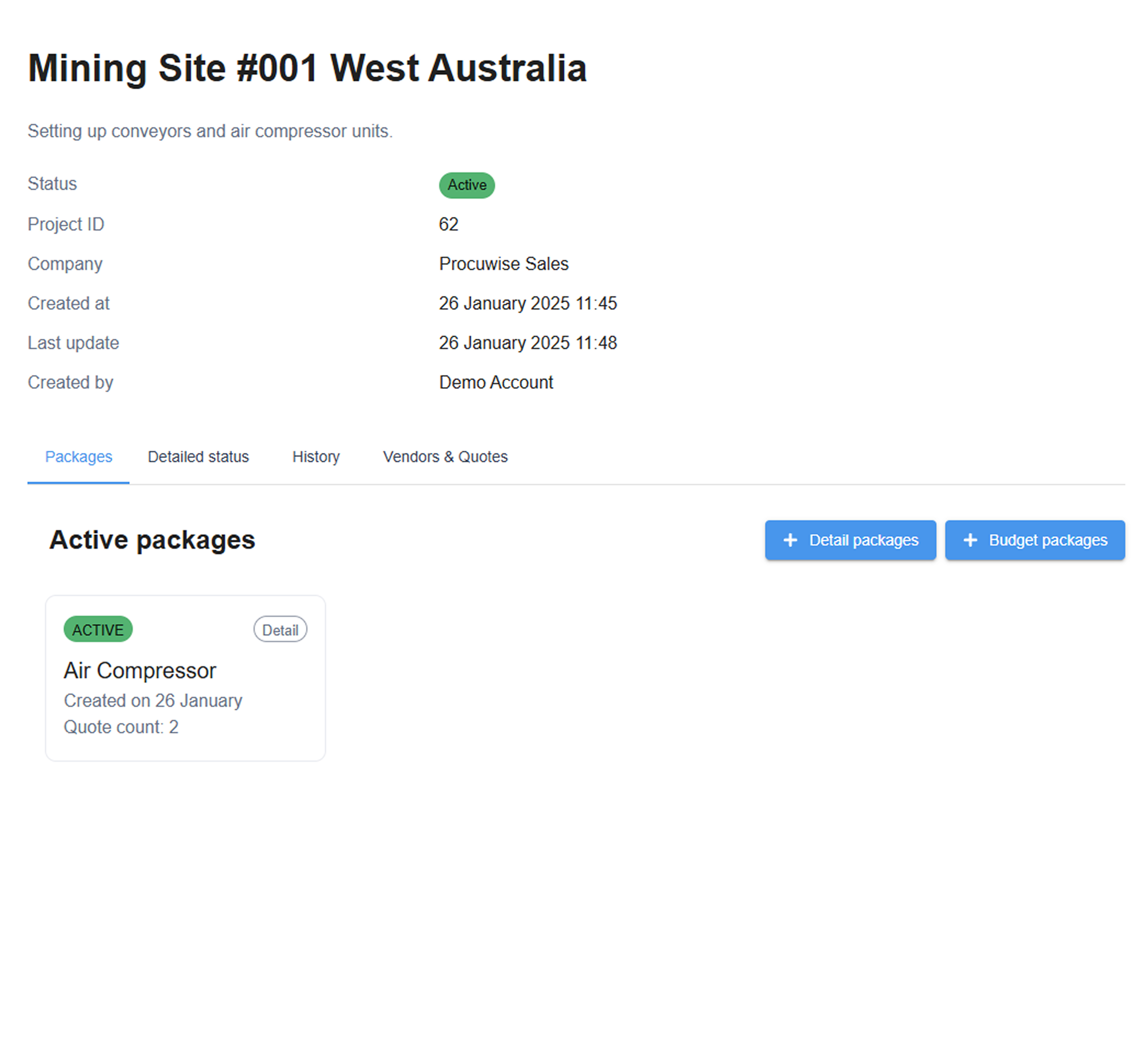Screen dimensions: 1148x1059
Task: Switch to the Packages tab
Action: (x=79, y=457)
